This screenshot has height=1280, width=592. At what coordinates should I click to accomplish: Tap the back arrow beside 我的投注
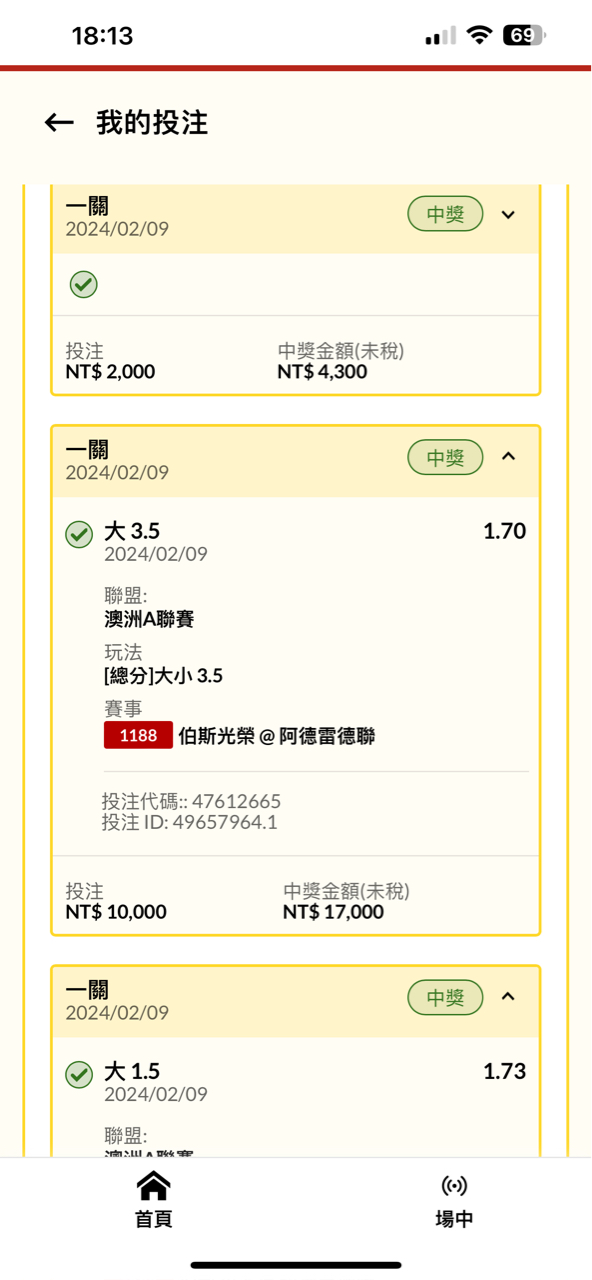pos(60,122)
